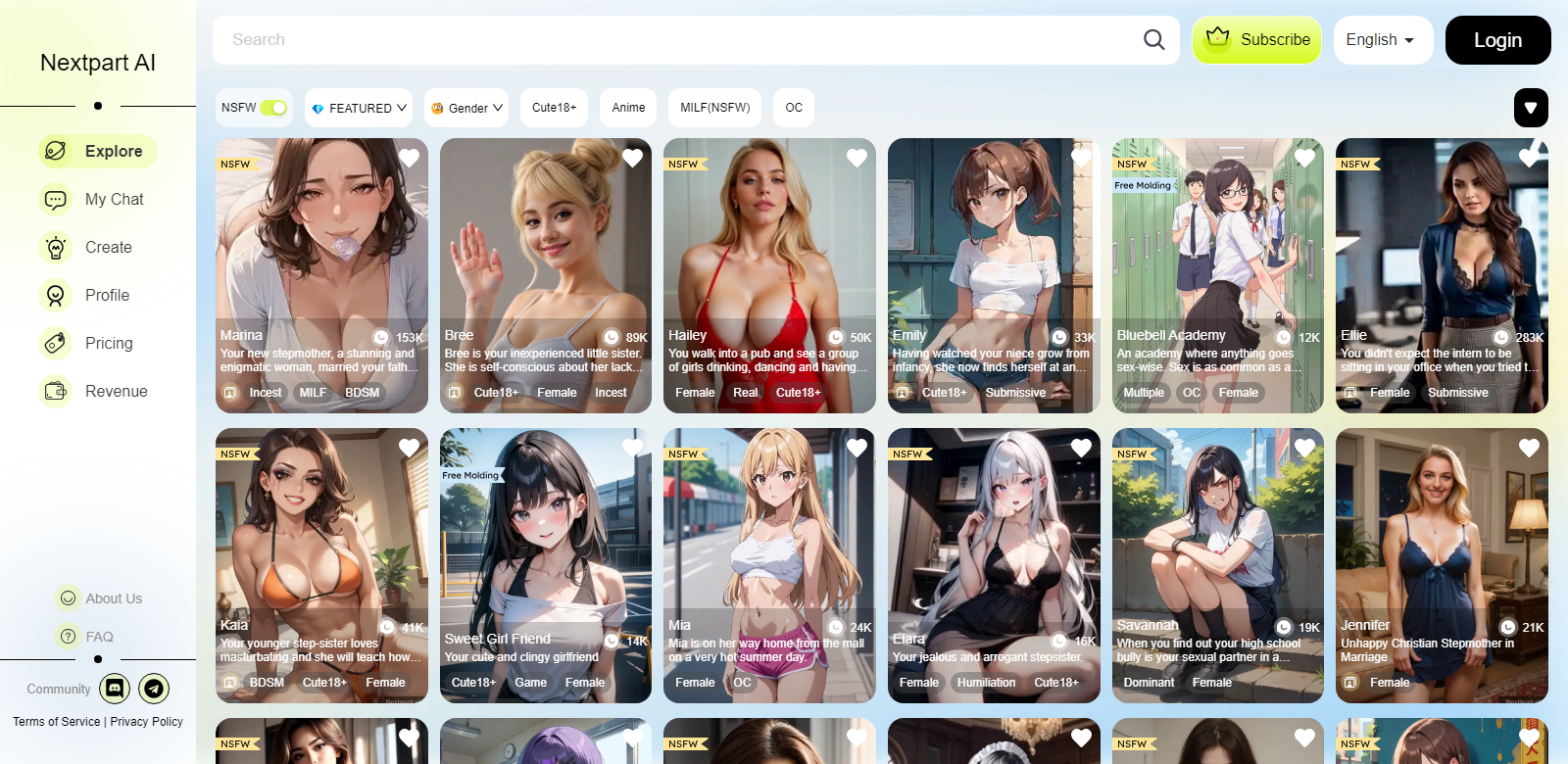
Task: Click Multiple tag on Bluebell Academy
Action: (x=1144, y=393)
